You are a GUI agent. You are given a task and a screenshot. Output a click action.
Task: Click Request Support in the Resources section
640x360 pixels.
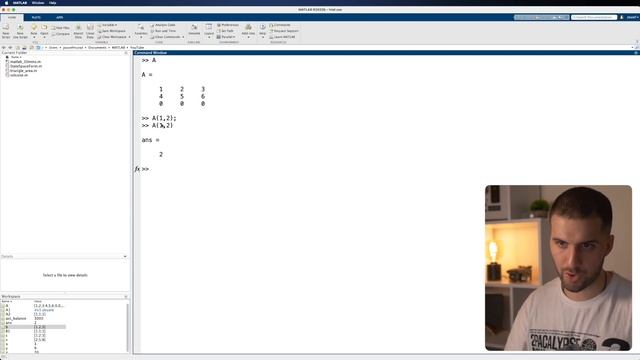(x=284, y=31)
